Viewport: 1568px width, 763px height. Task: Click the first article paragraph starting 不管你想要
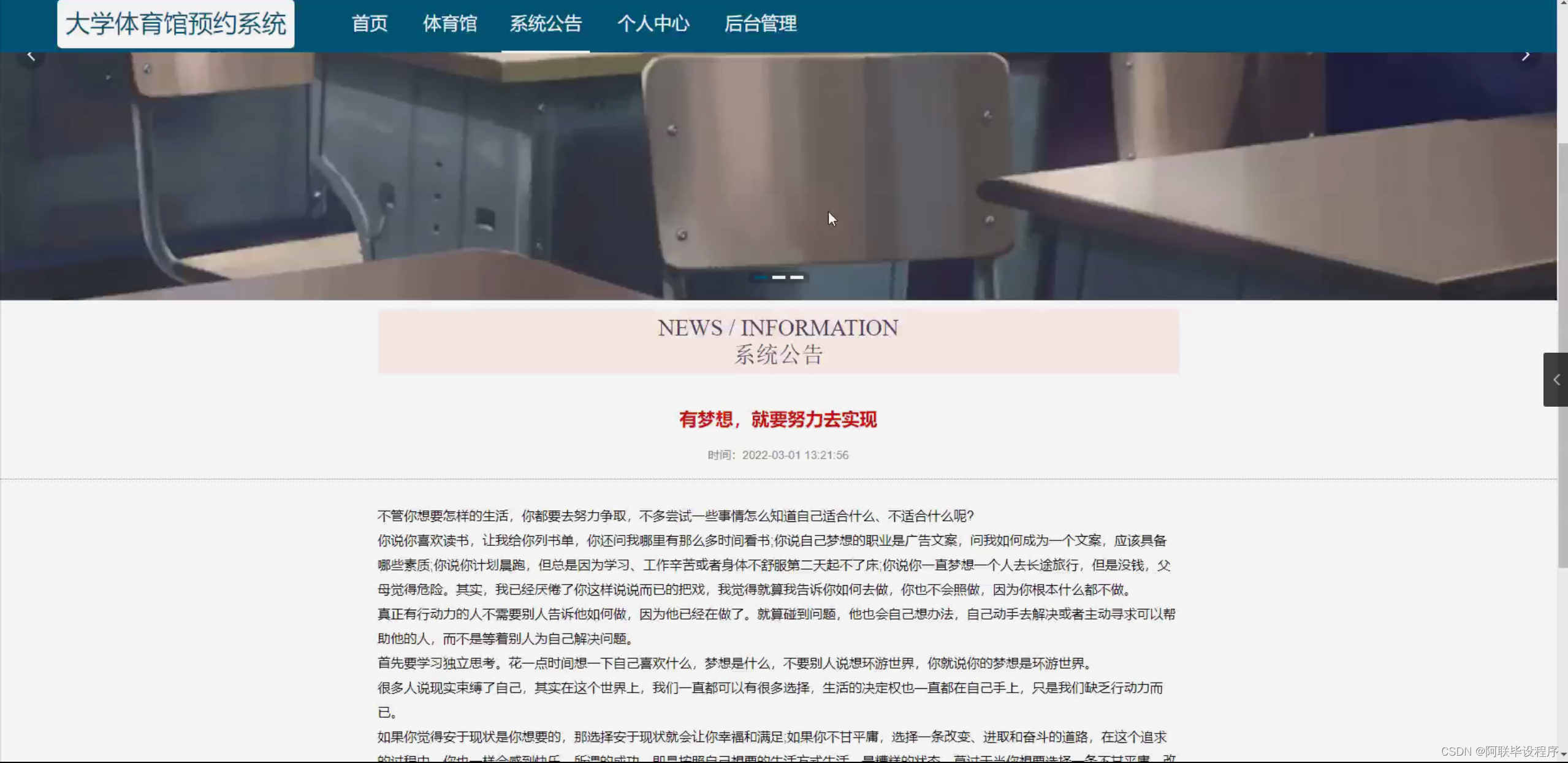[x=675, y=516]
